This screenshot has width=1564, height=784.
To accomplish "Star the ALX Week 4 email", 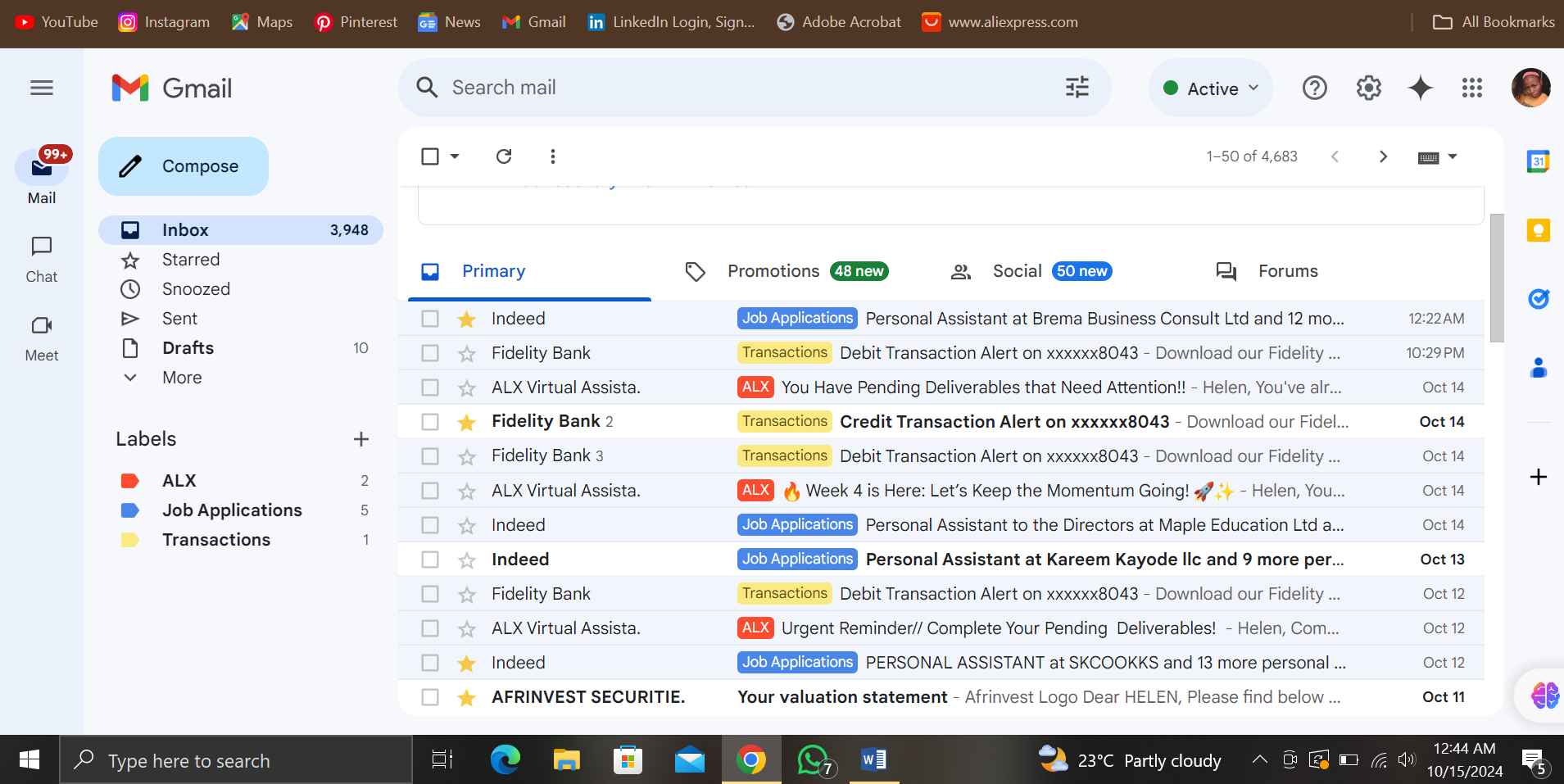I will click(467, 491).
